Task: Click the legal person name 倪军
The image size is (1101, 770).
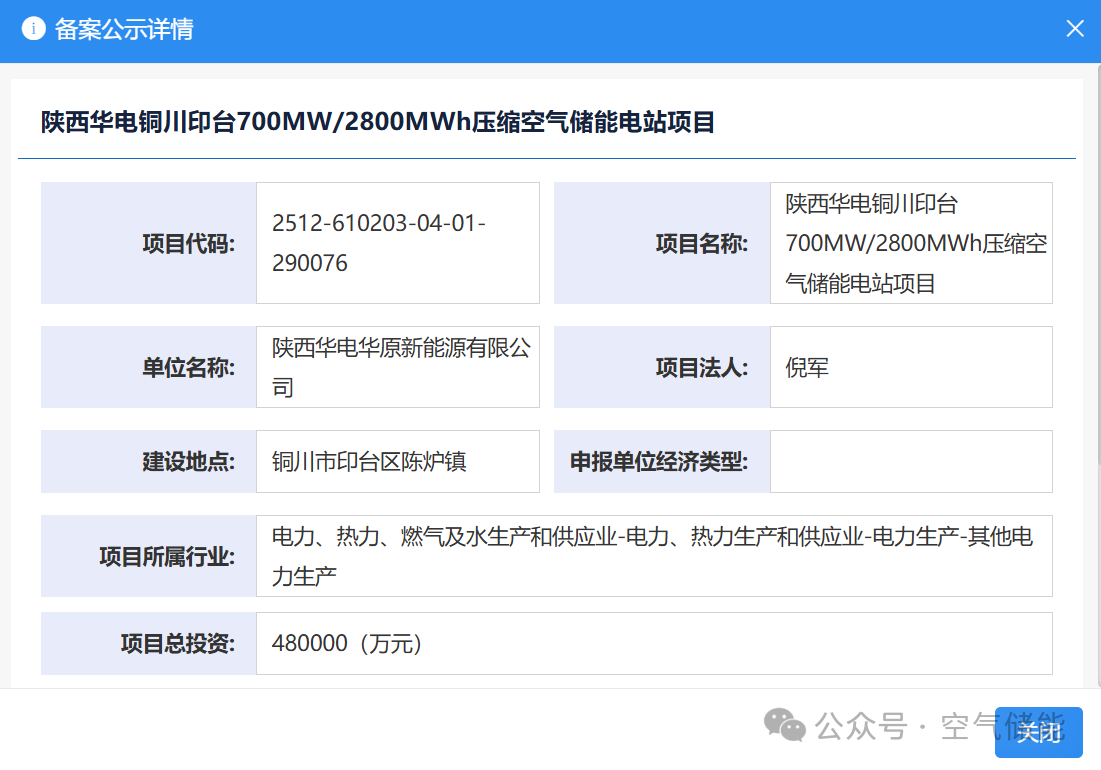Action: coord(807,367)
